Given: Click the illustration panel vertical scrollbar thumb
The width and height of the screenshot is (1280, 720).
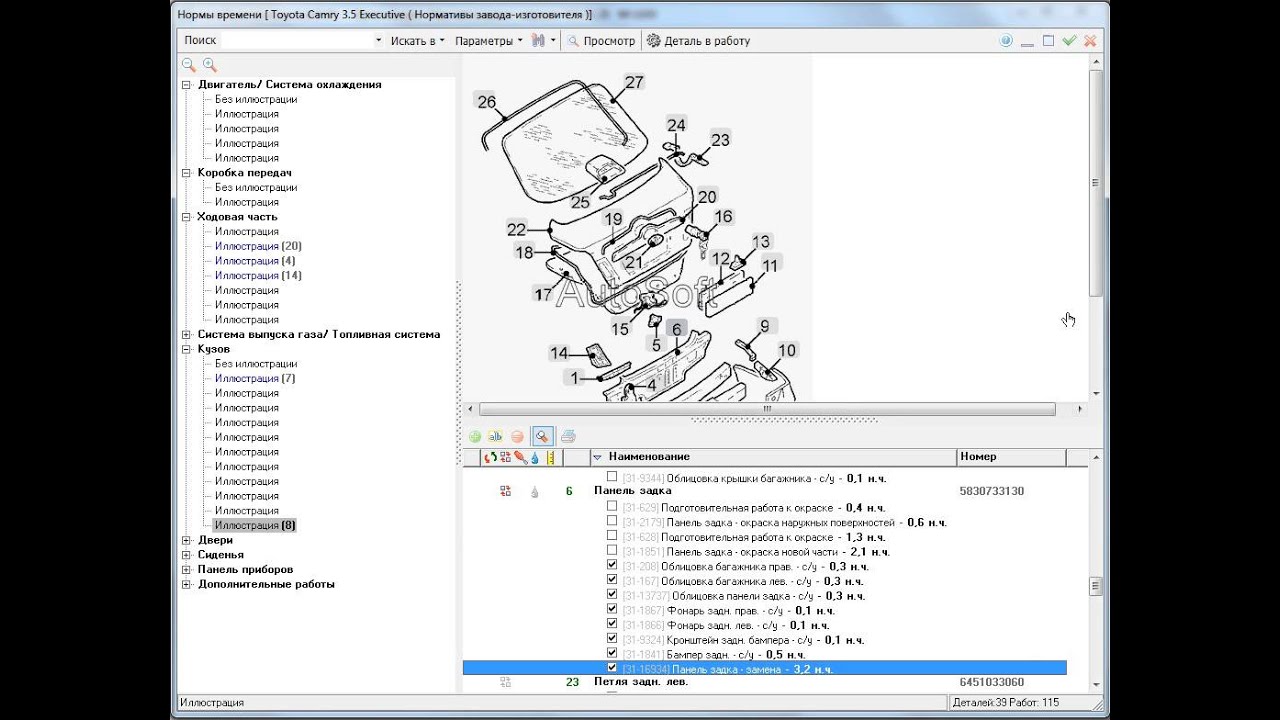Looking at the screenshot, I should point(1096,183).
